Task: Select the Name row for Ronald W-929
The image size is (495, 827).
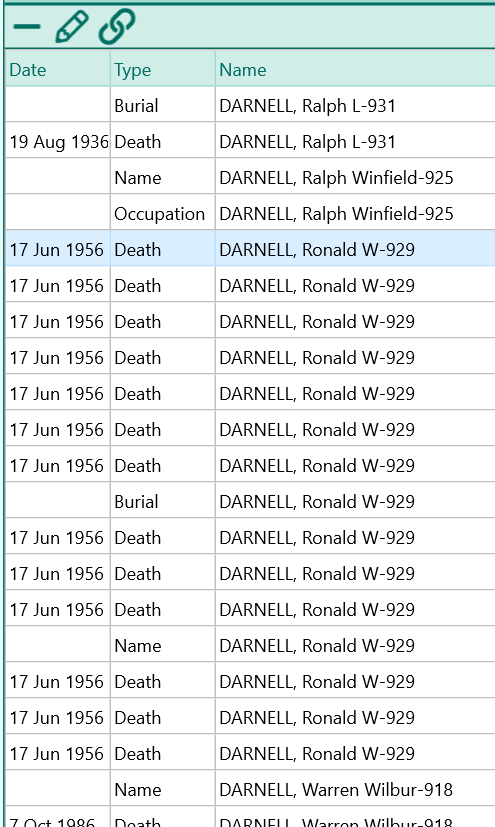Action: click(x=250, y=646)
